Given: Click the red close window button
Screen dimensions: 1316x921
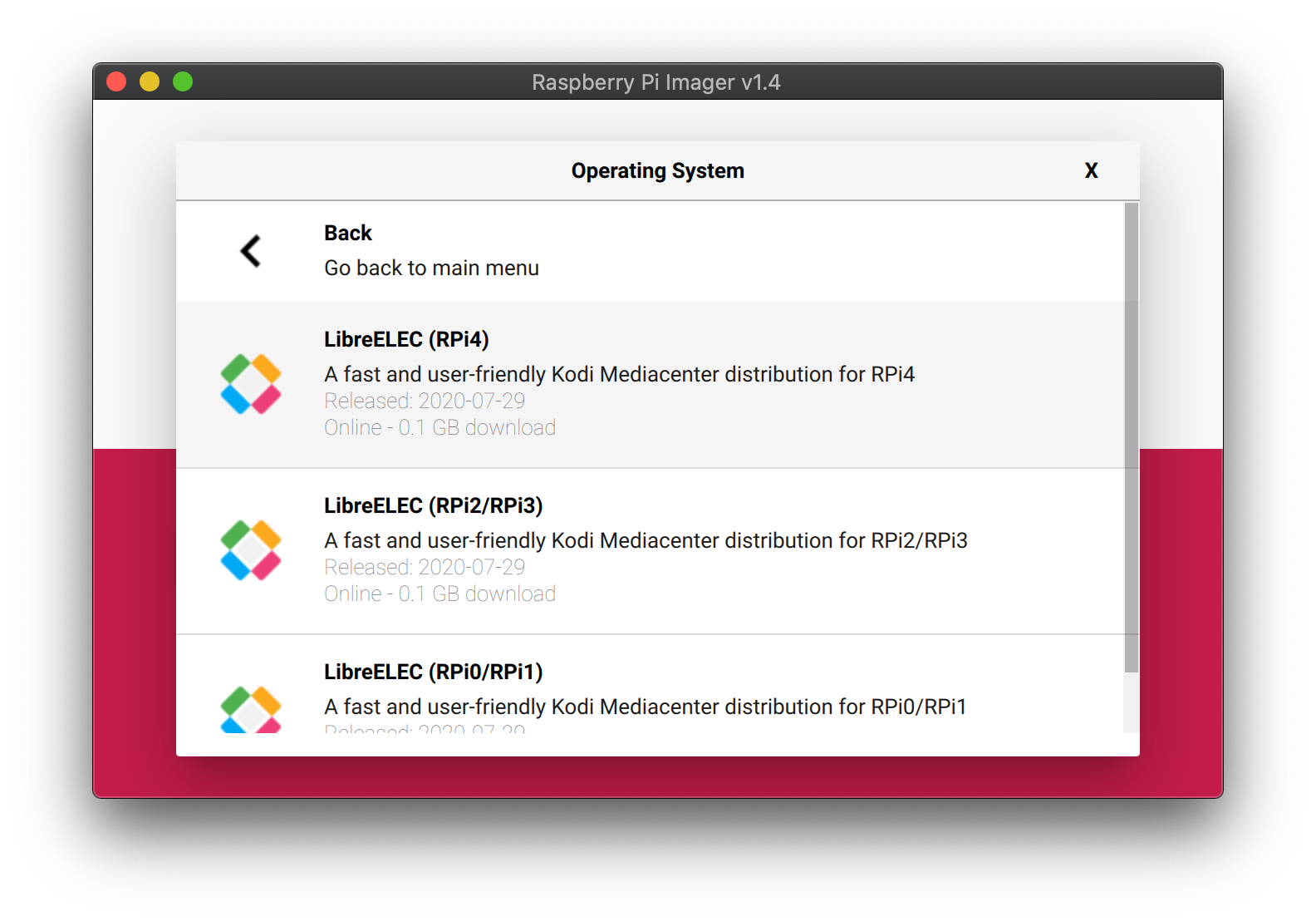Looking at the screenshot, I should (x=116, y=81).
